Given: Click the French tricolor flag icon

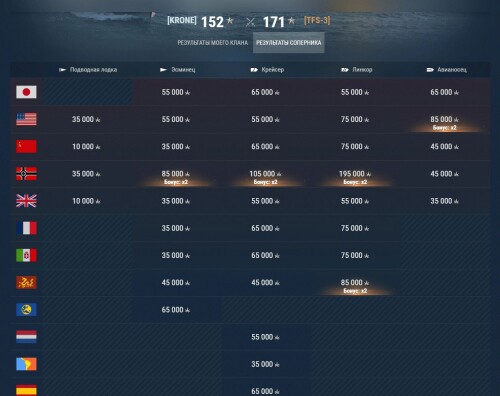Looking at the screenshot, I should 26,228.
